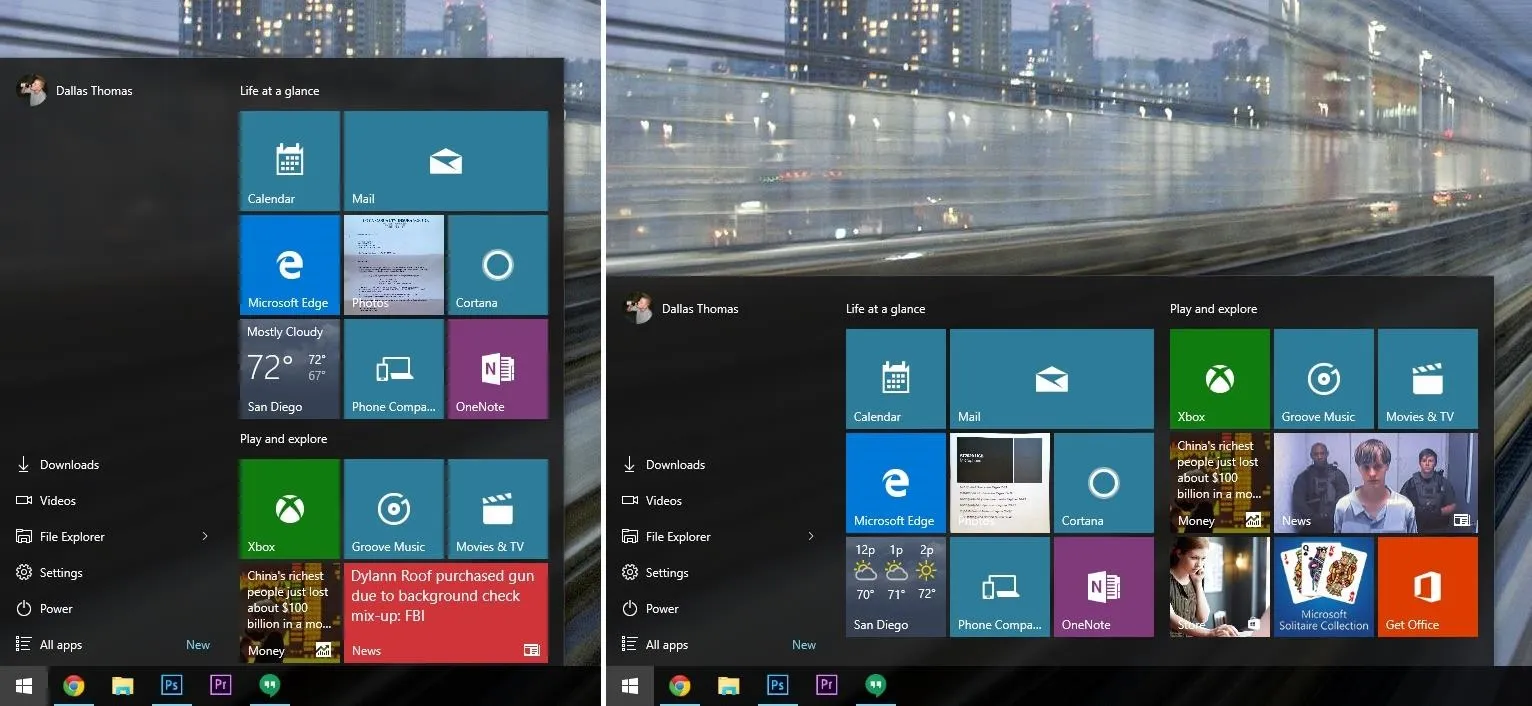Launch OneNote tile in the left screenshot

(x=498, y=369)
